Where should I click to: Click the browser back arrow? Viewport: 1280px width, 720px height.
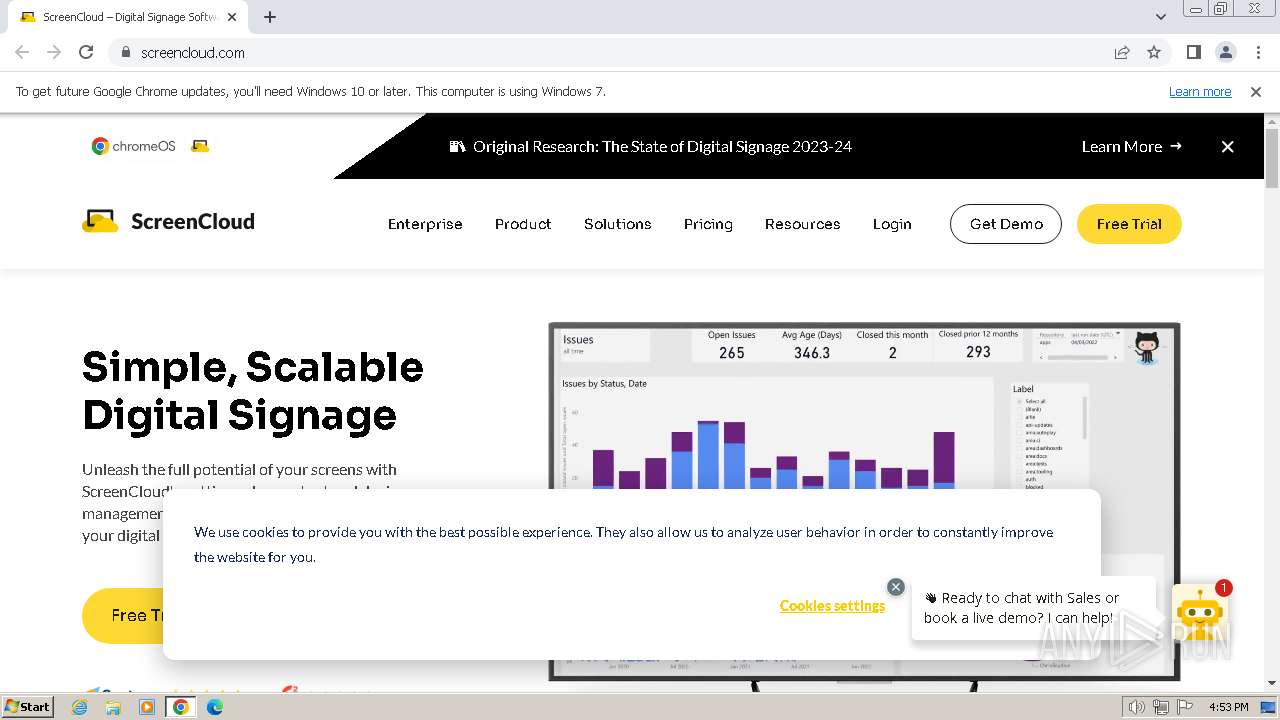tap(22, 52)
